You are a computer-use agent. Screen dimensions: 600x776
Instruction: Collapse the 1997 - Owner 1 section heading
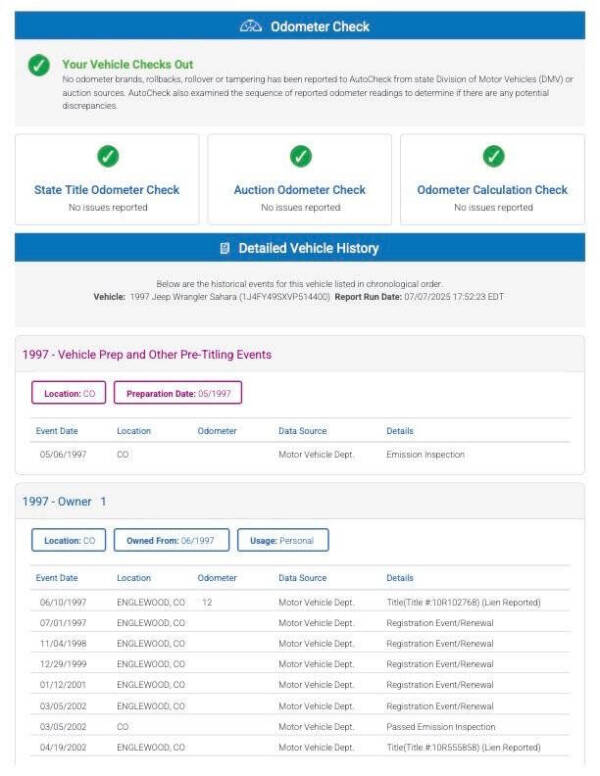pos(64,501)
